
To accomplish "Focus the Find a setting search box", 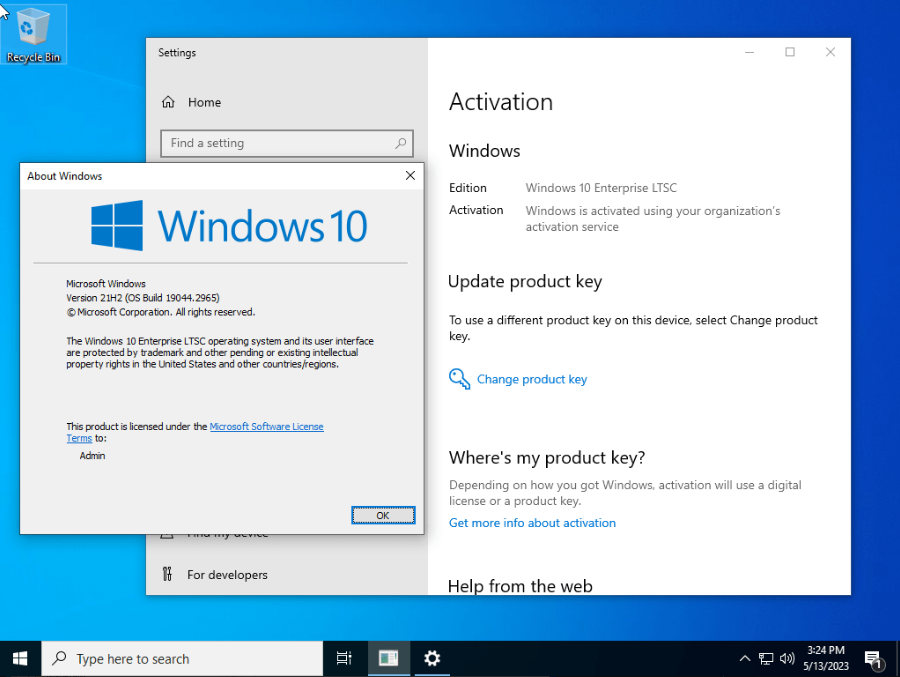I will [x=286, y=143].
